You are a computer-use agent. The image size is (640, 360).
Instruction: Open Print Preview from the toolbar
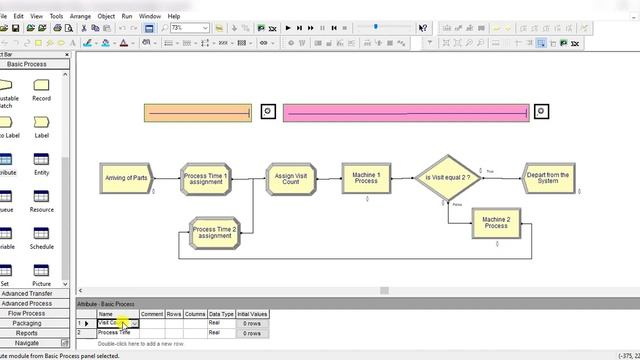[x=69, y=28]
